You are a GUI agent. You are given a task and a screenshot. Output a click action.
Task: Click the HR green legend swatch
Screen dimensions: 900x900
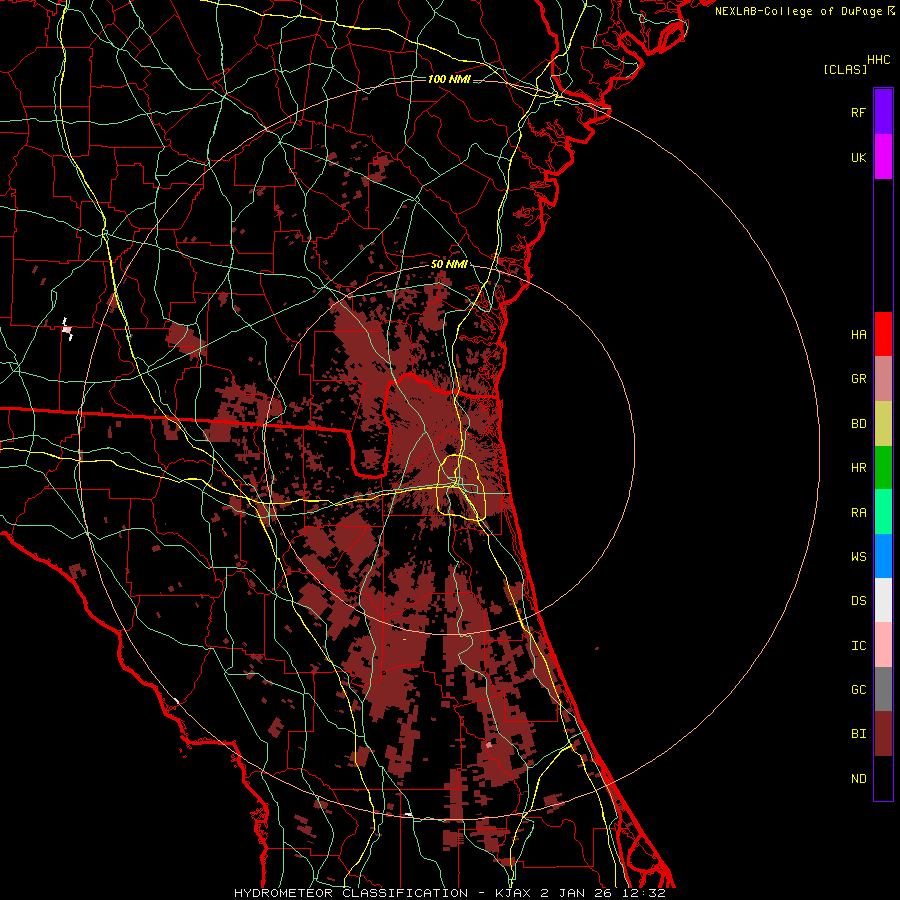coord(883,468)
